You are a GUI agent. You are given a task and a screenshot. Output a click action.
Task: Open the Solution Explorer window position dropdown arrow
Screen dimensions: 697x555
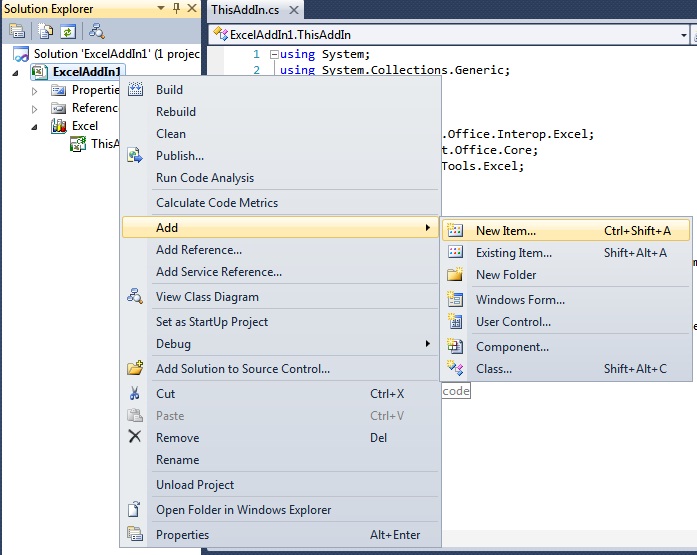coord(161,8)
